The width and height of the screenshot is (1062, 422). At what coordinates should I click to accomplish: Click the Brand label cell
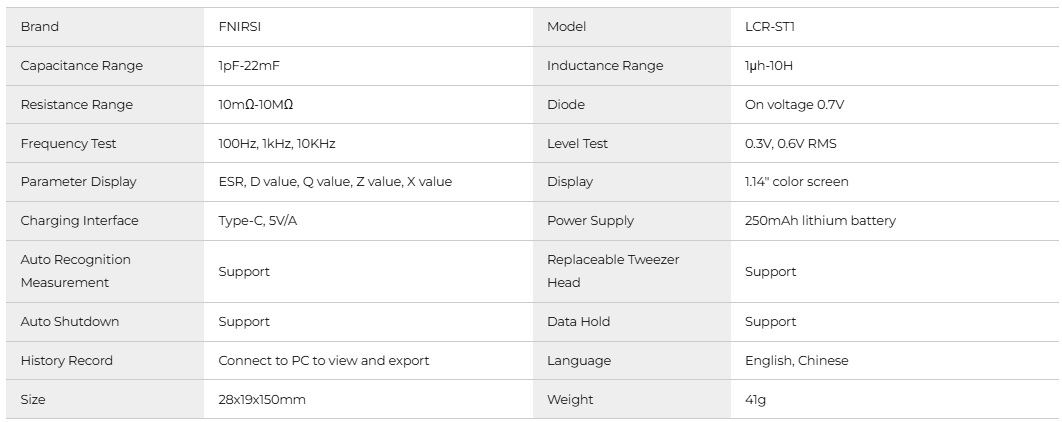(40, 27)
